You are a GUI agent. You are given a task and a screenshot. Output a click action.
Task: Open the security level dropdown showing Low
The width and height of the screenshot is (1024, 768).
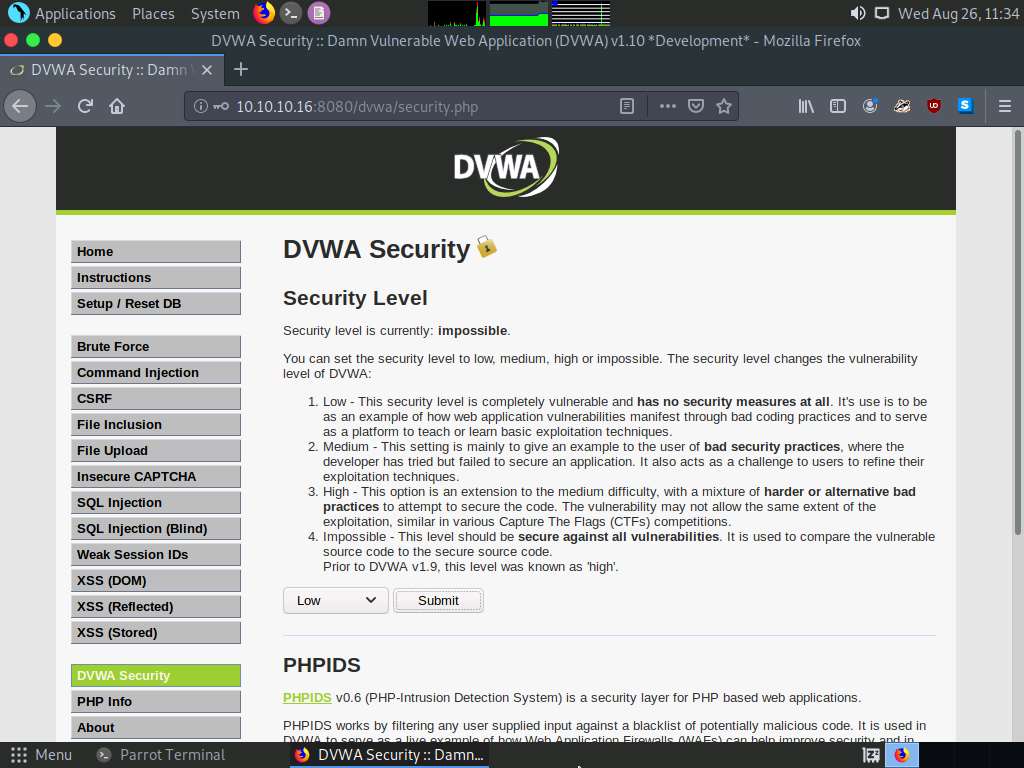(335, 600)
